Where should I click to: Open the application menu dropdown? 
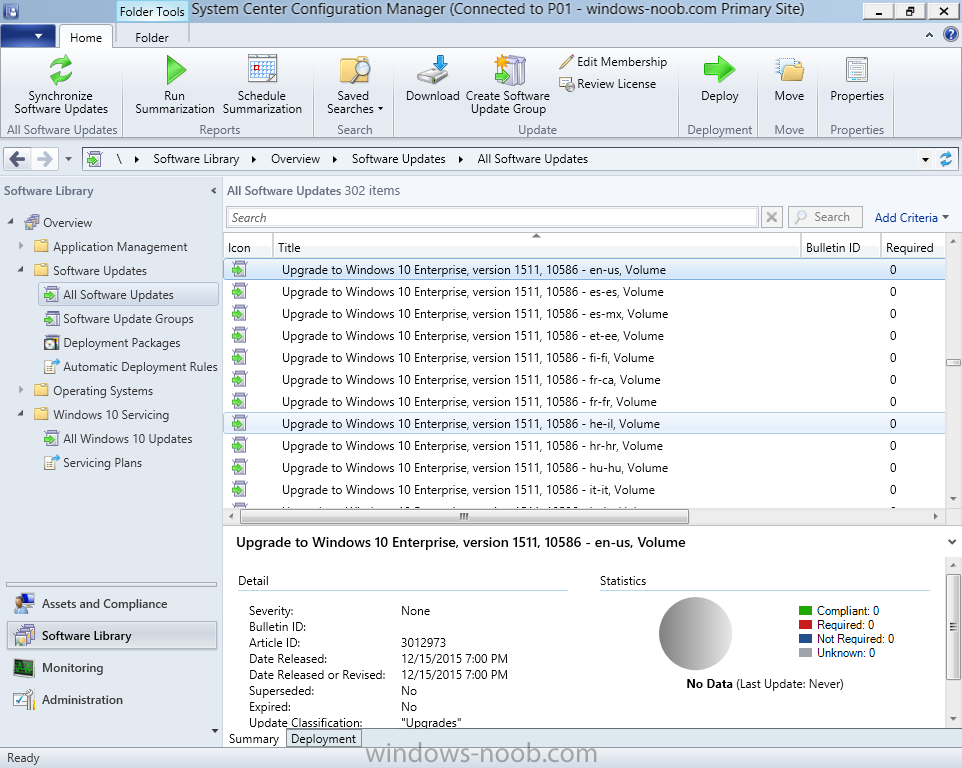[x=28, y=36]
